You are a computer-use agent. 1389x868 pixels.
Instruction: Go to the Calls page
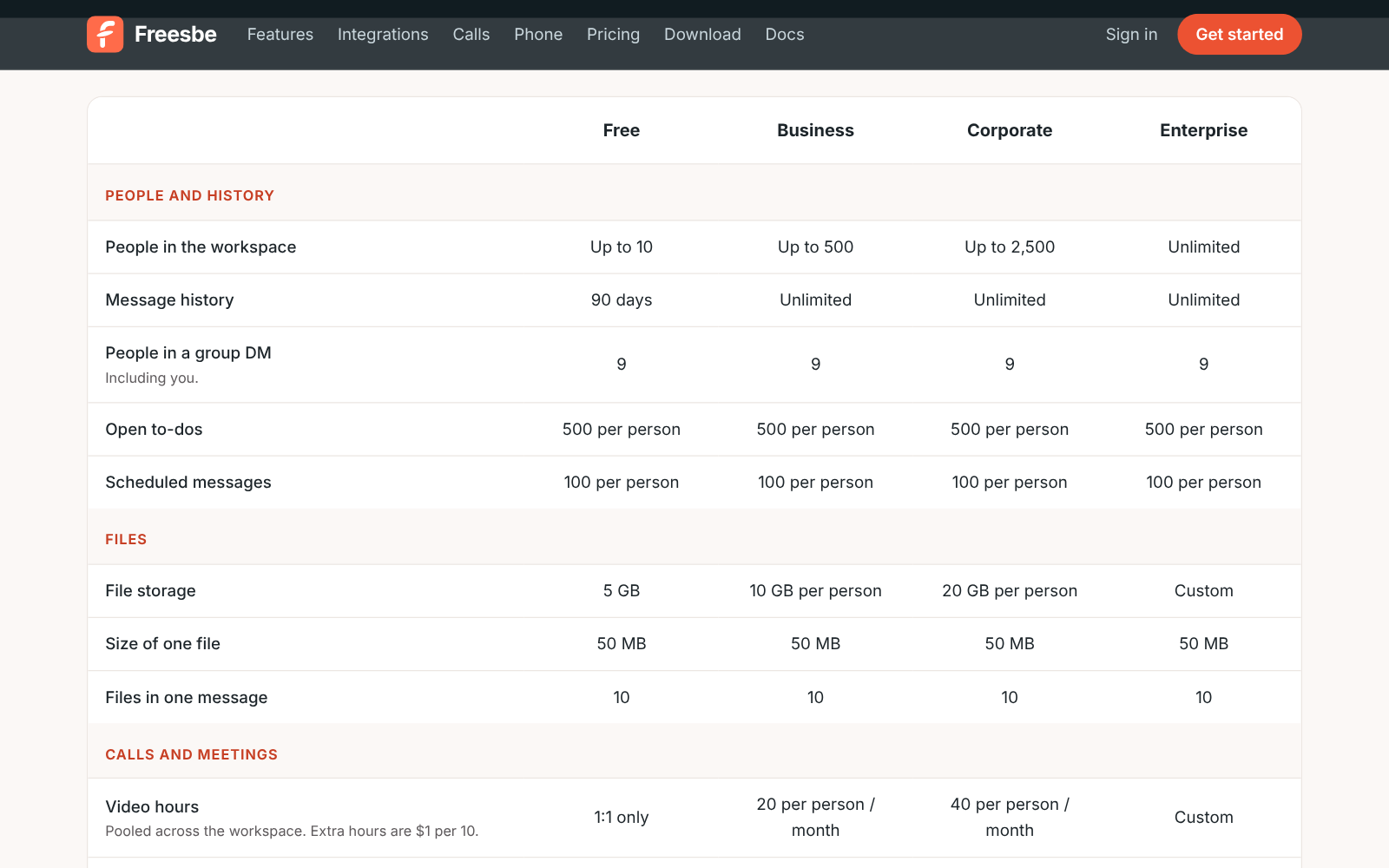[471, 35]
